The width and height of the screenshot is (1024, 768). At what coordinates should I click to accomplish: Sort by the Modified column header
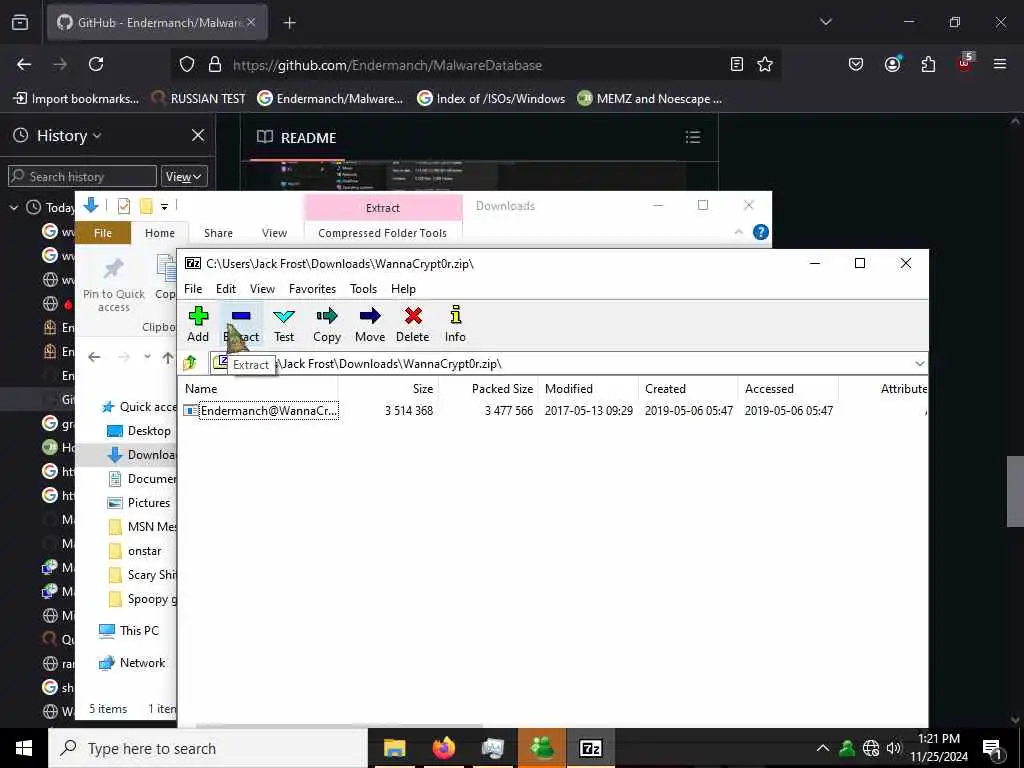569,389
